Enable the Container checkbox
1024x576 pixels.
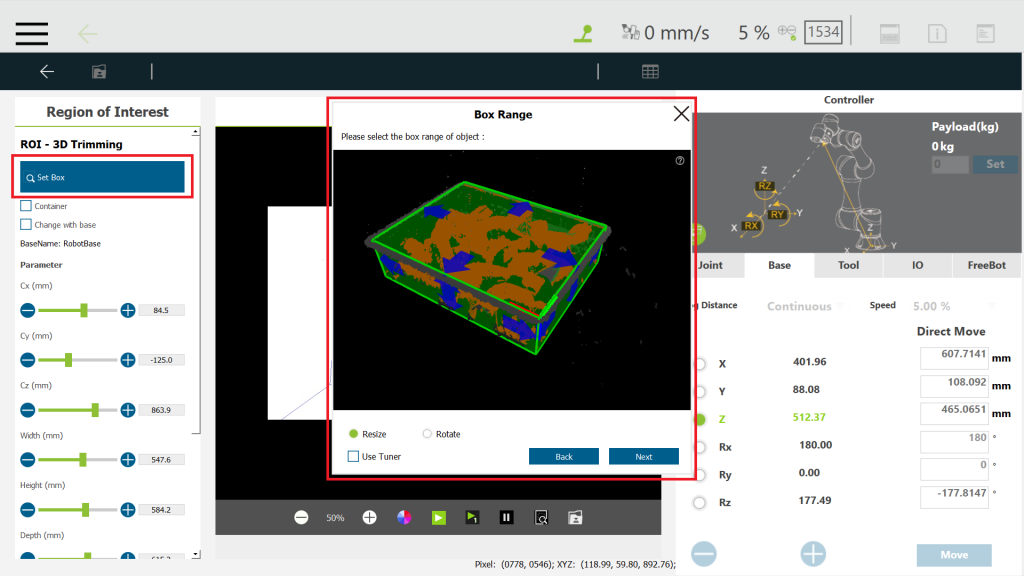26,206
